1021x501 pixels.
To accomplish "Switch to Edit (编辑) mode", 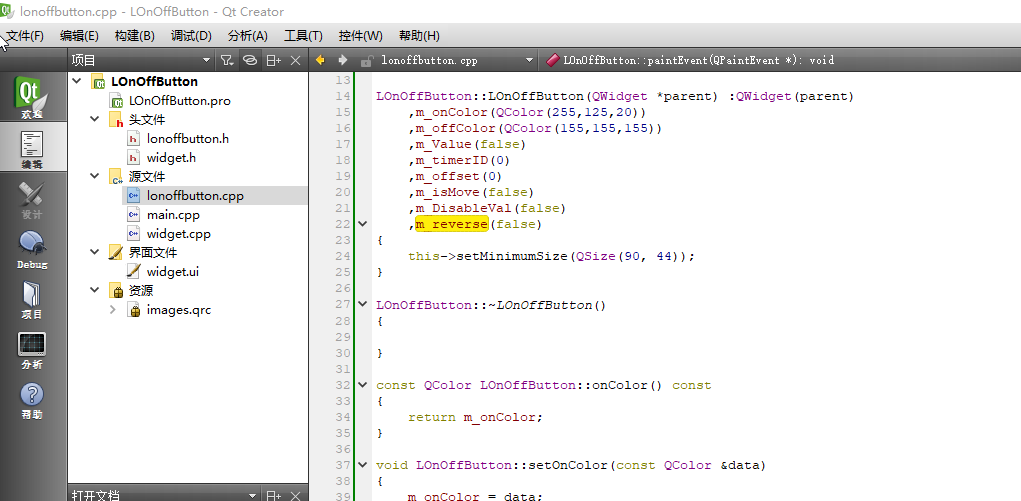I will coord(32,147).
